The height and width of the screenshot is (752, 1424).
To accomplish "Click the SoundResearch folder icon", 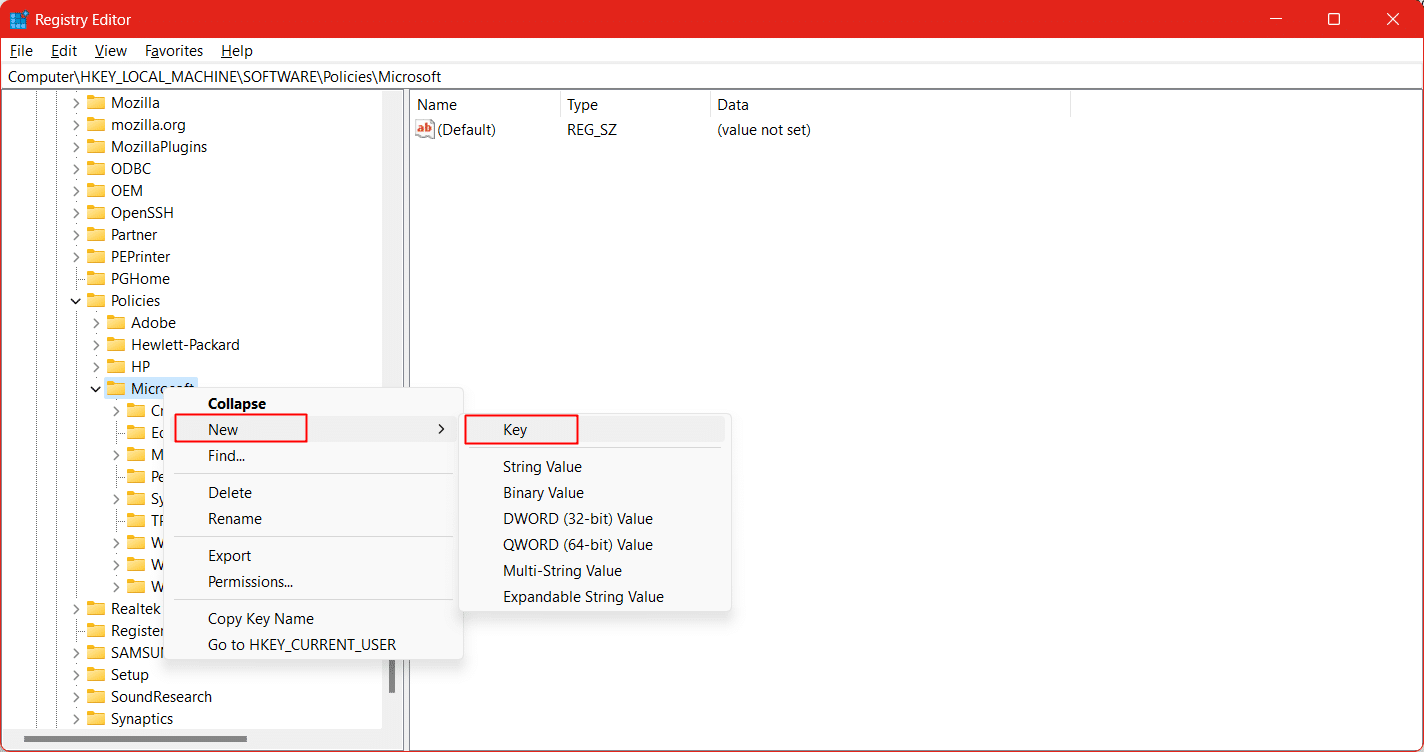I will [96, 696].
